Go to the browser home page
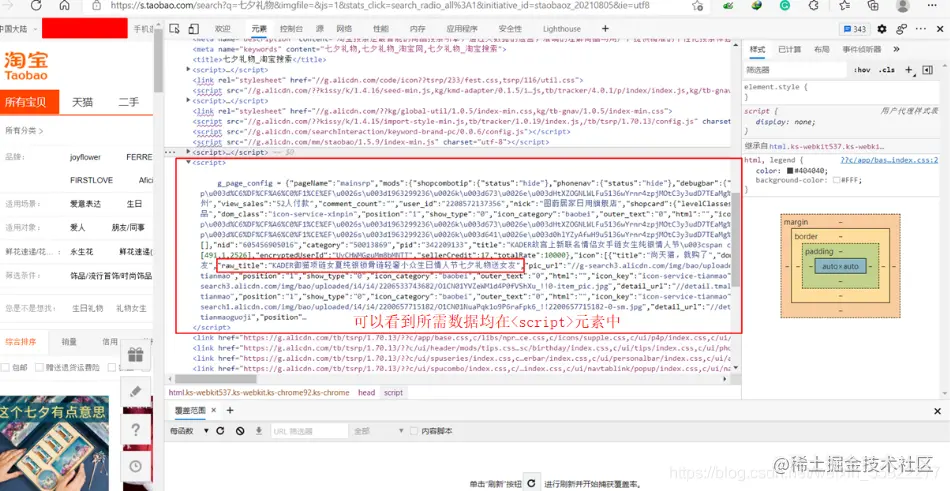Screen dimensions: 950x491 [64, 5]
